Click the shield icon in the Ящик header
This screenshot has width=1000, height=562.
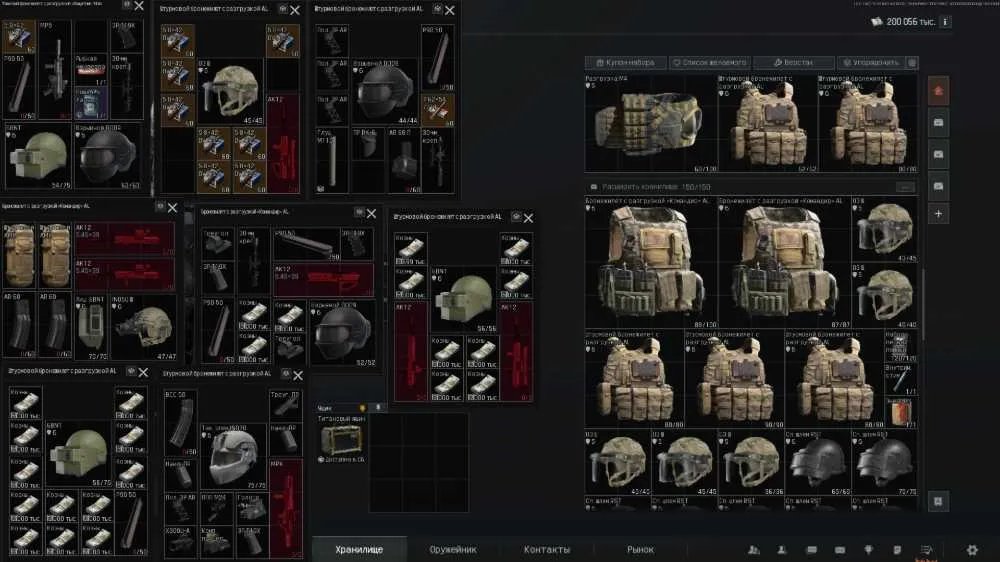363,407
